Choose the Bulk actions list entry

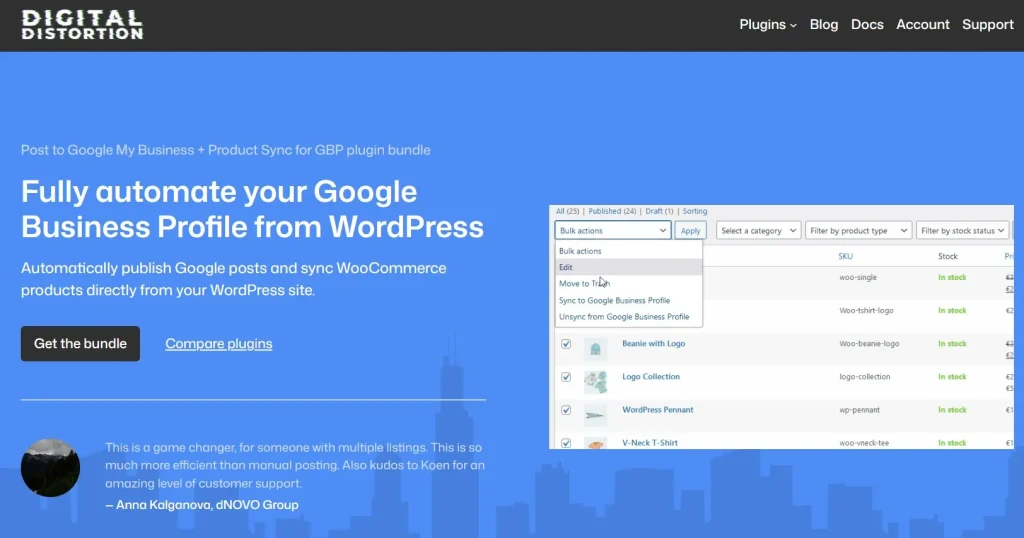pos(629,251)
